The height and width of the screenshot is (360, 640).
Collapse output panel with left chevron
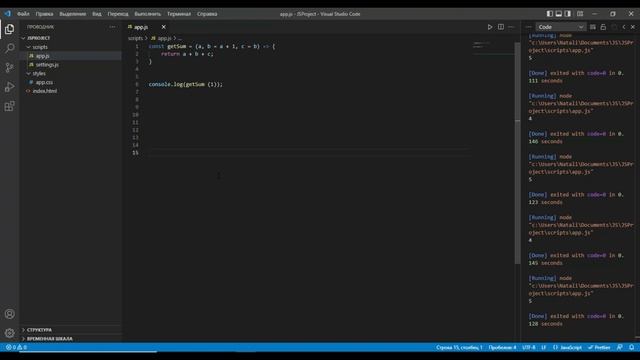coord(624,27)
